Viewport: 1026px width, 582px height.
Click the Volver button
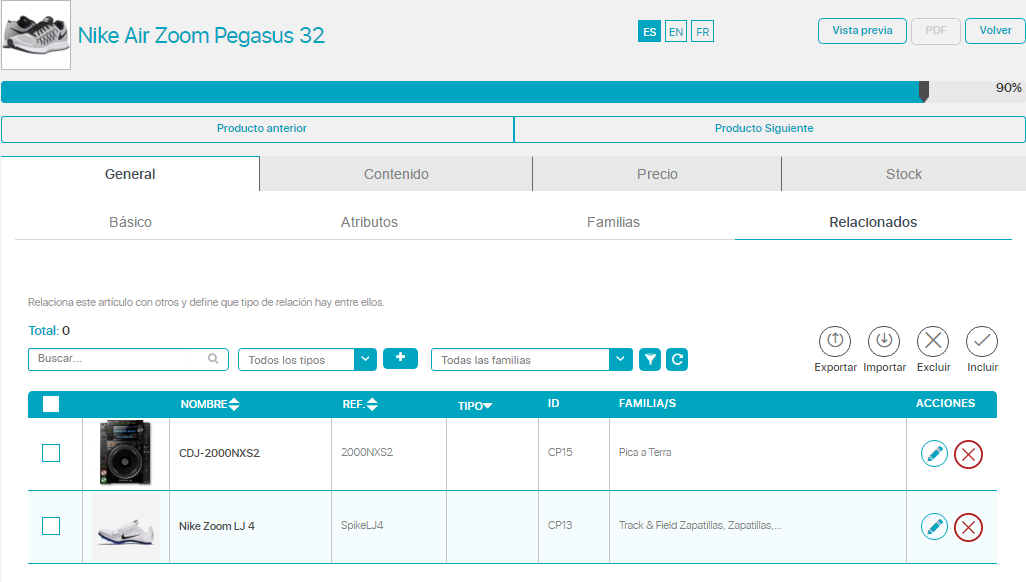pyautogui.click(x=995, y=31)
